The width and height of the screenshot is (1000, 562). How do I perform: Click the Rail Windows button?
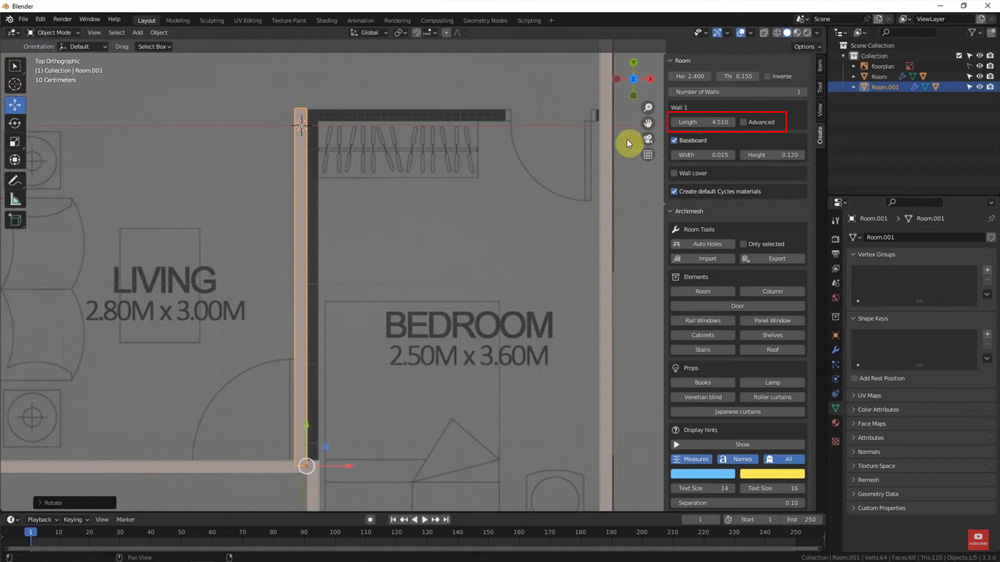click(703, 321)
